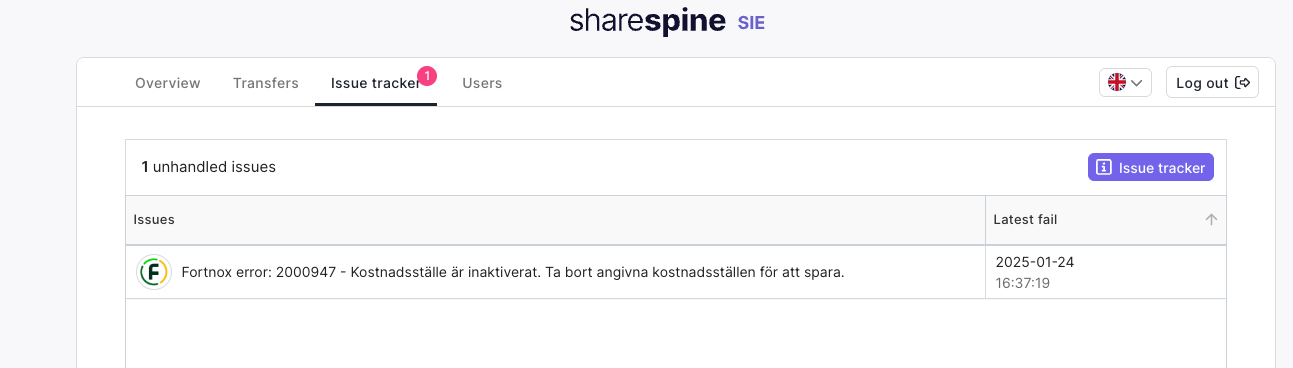
Task: Click the Log out button
Action: [x=1212, y=83]
